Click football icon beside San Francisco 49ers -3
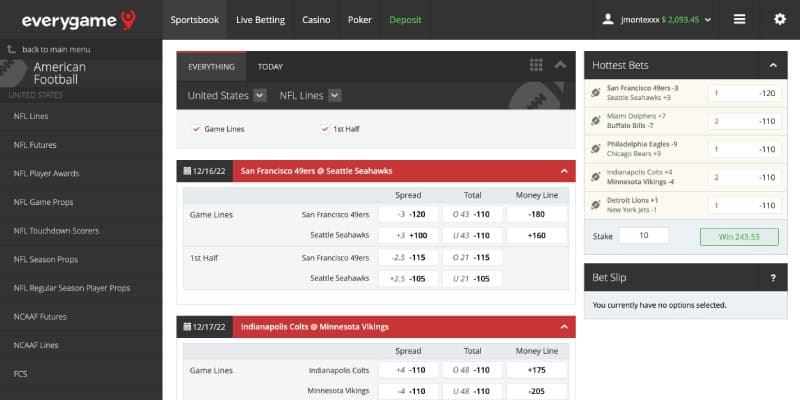This screenshot has height=400, width=800. coord(595,93)
